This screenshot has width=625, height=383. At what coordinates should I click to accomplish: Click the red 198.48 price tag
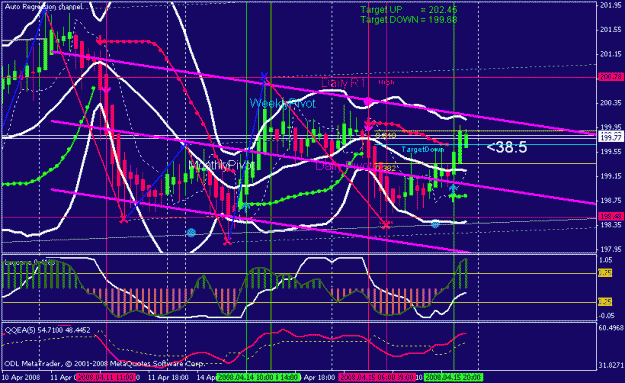[611, 216]
